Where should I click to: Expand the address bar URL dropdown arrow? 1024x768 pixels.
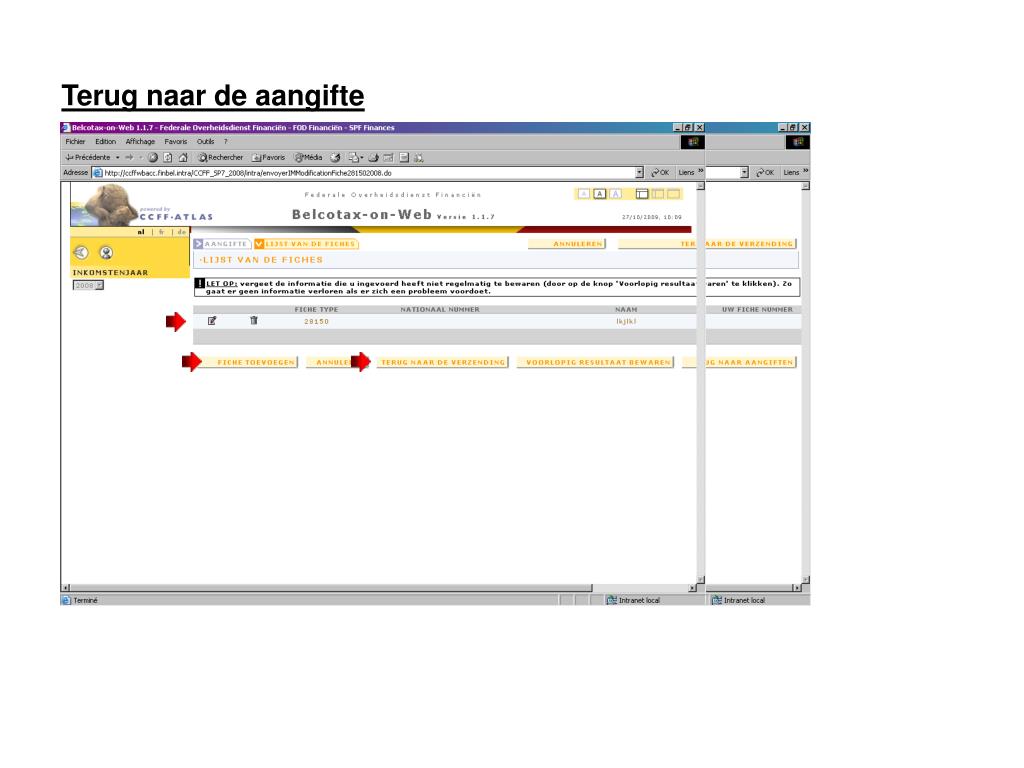(639, 172)
